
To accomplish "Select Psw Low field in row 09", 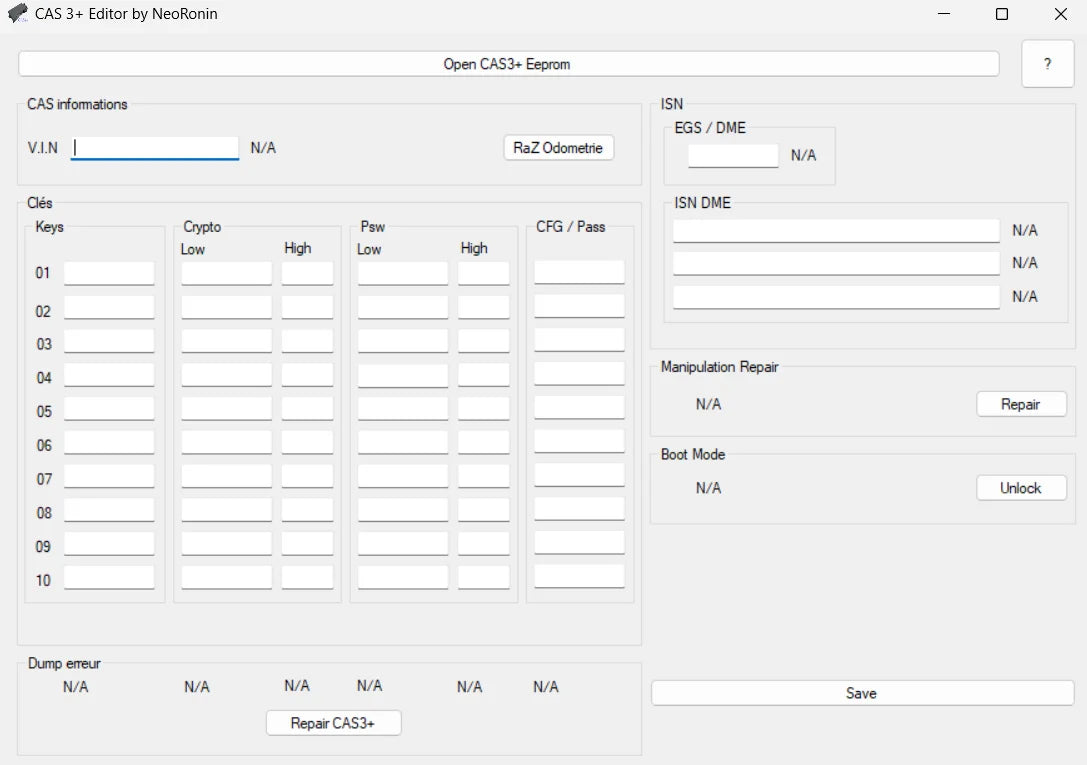I will [403, 544].
